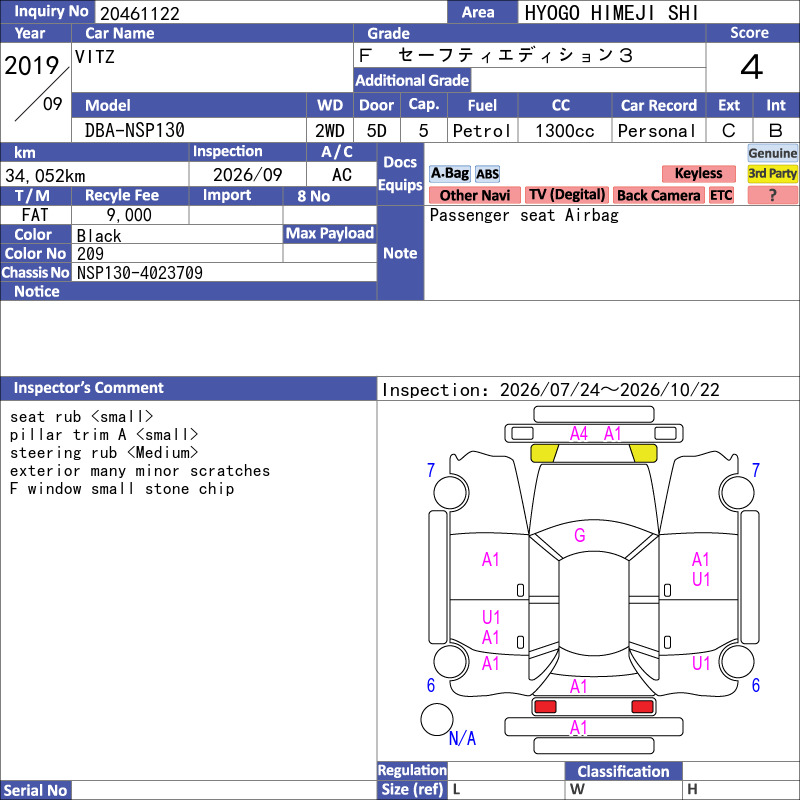Viewport: 800px width, 800px height.
Task: Click the exterior grade C
Action: coord(729,131)
